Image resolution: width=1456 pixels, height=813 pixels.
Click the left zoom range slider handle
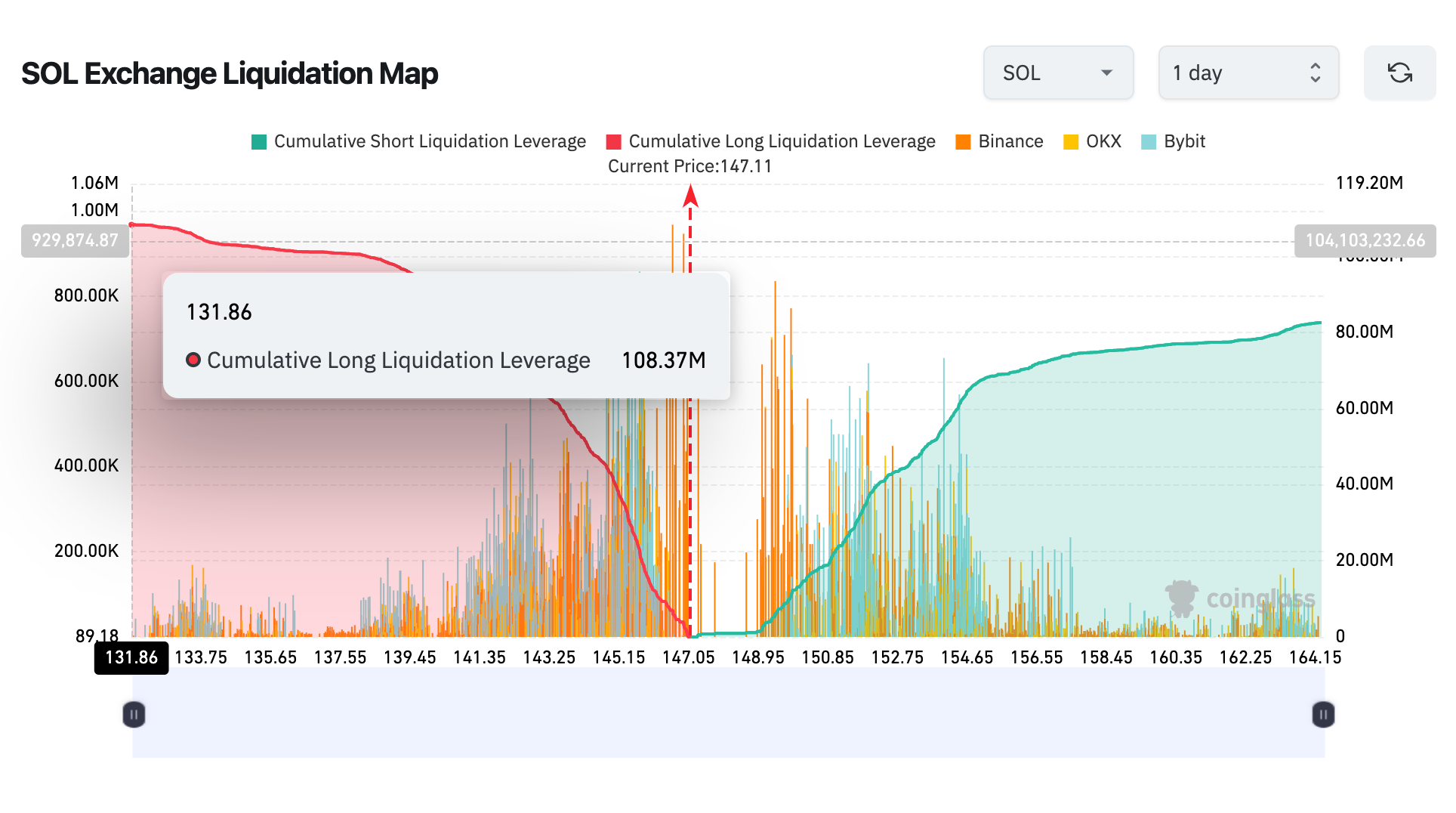click(x=134, y=714)
